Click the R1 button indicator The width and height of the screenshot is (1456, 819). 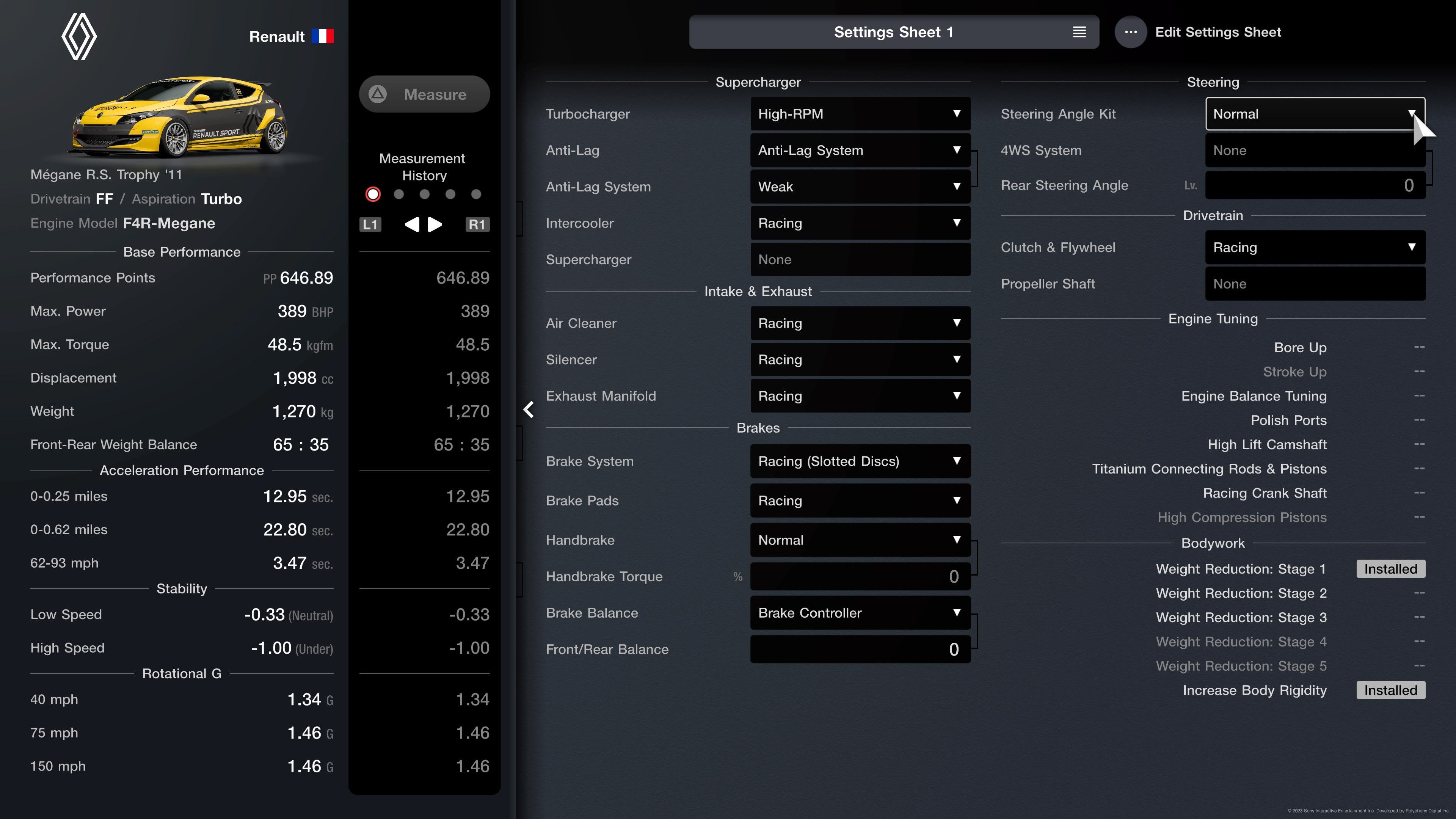[x=477, y=224]
